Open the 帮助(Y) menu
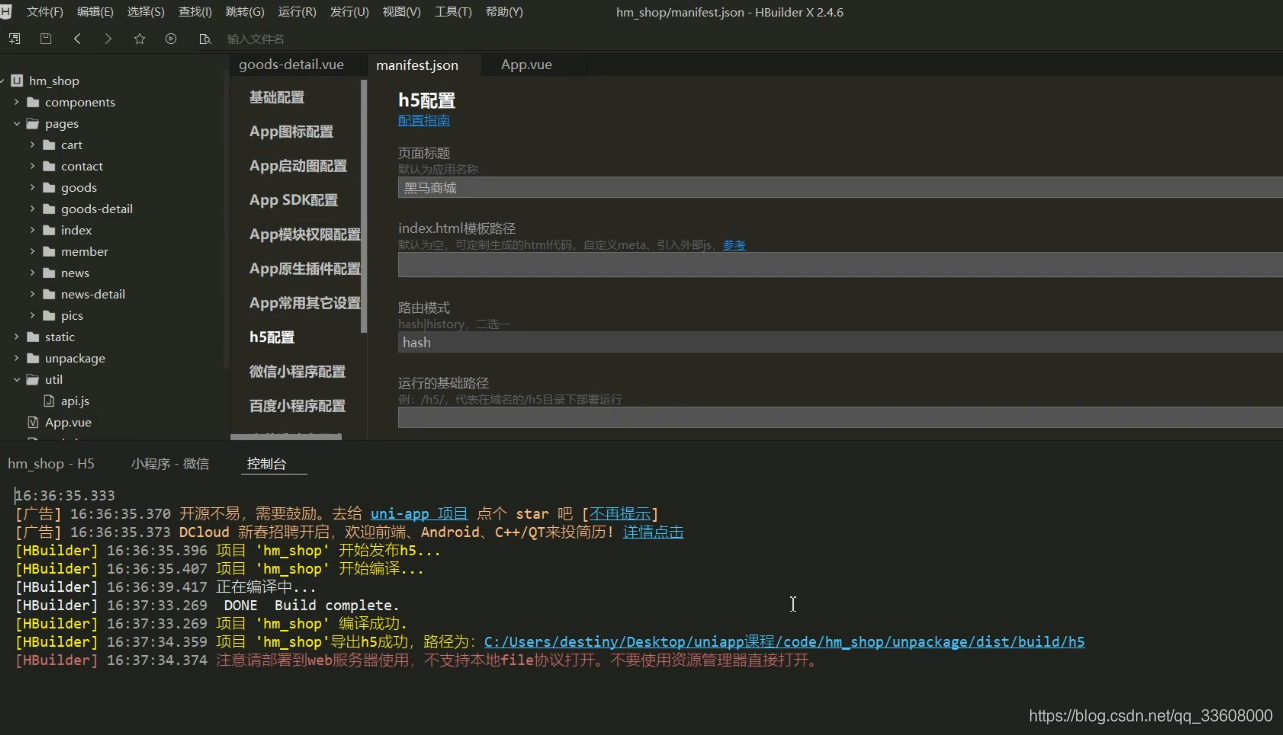This screenshot has width=1283, height=735. click(504, 12)
